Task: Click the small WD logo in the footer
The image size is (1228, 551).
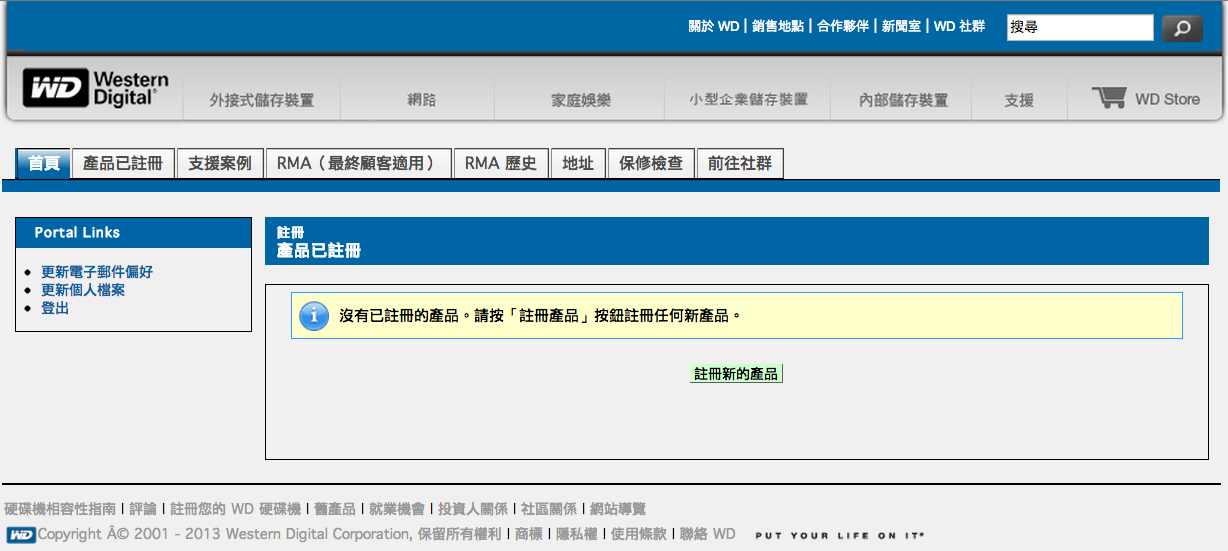Action: tap(21, 535)
